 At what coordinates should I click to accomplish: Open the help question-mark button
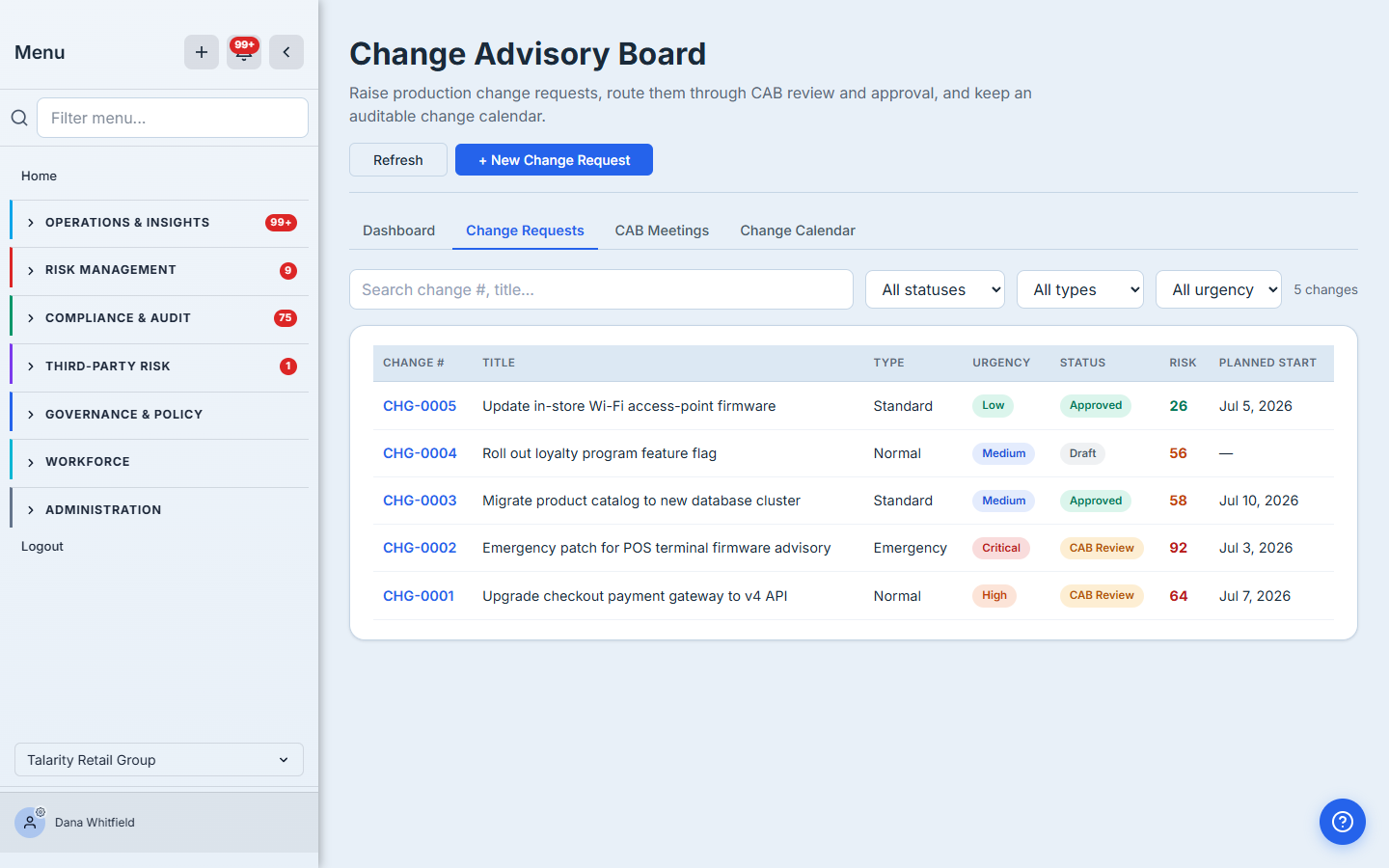point(1343,822)
